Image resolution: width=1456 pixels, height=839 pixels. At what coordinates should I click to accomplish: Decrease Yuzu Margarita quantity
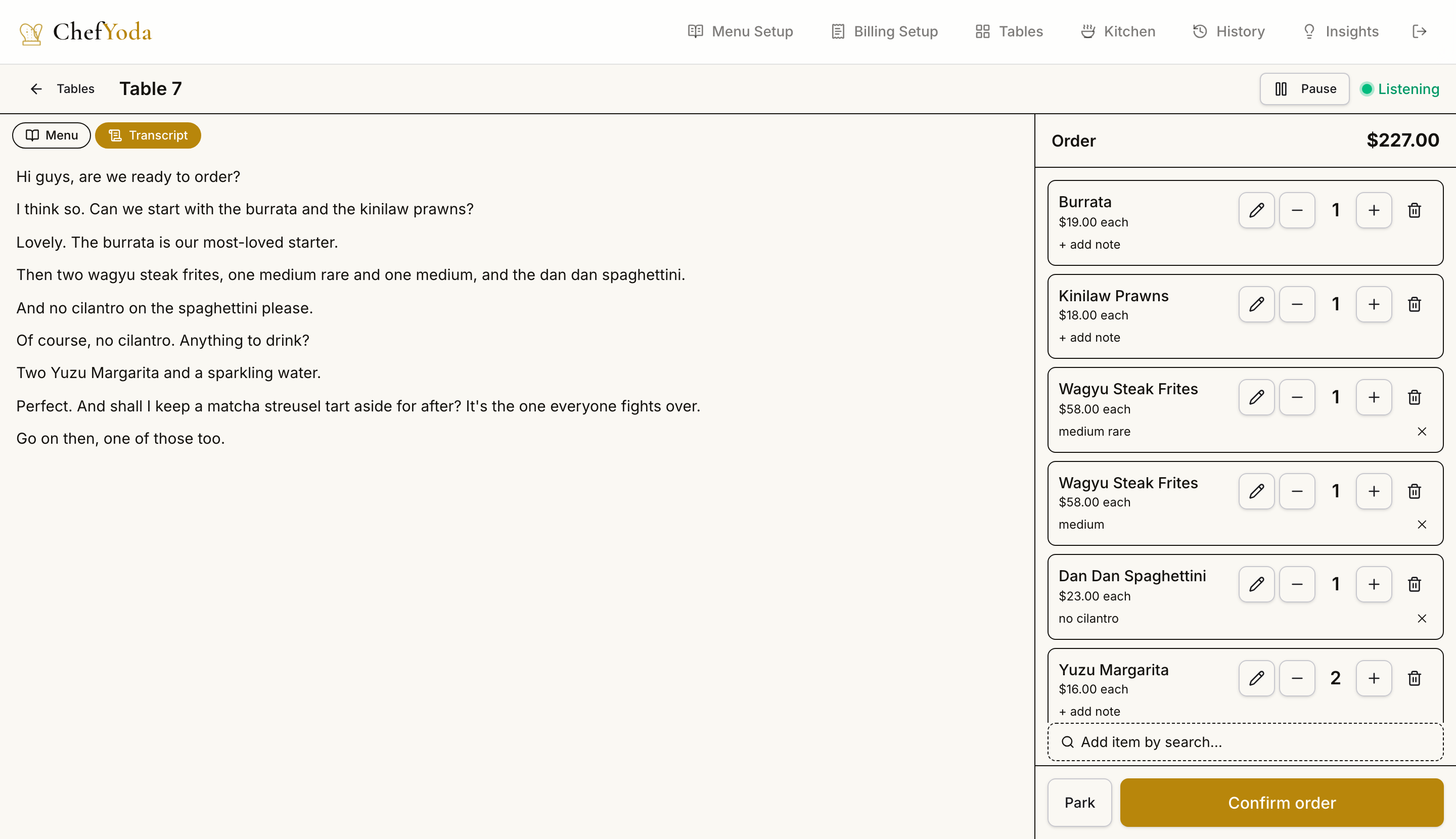point(1297,678)
